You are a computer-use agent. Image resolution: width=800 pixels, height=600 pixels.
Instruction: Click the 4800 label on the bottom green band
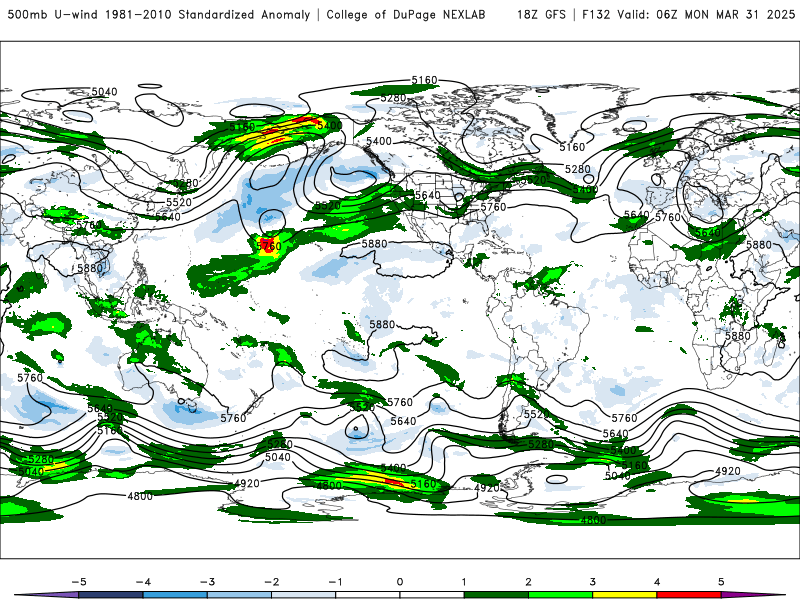point(593,520)
